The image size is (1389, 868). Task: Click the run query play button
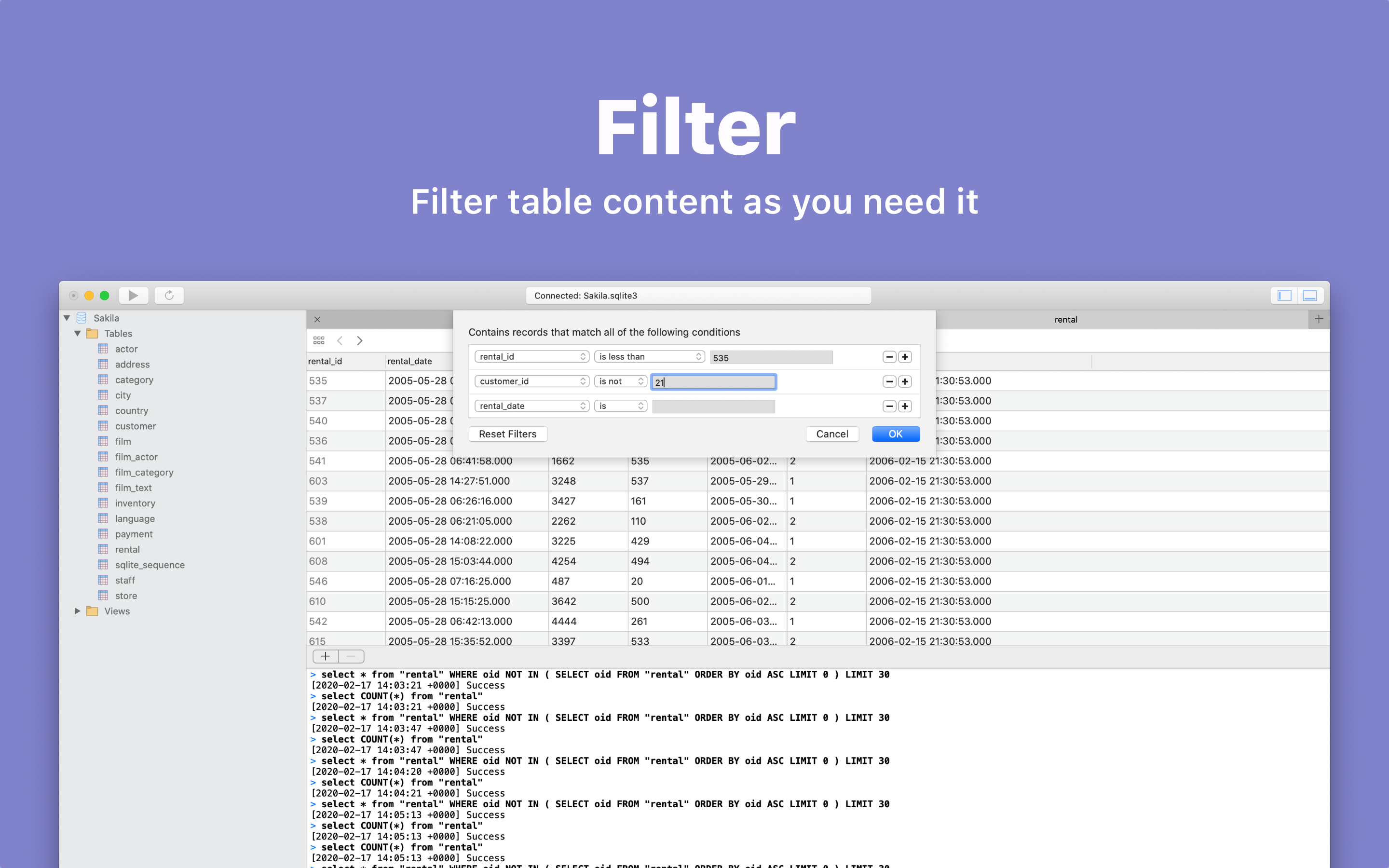pos(133,295)
